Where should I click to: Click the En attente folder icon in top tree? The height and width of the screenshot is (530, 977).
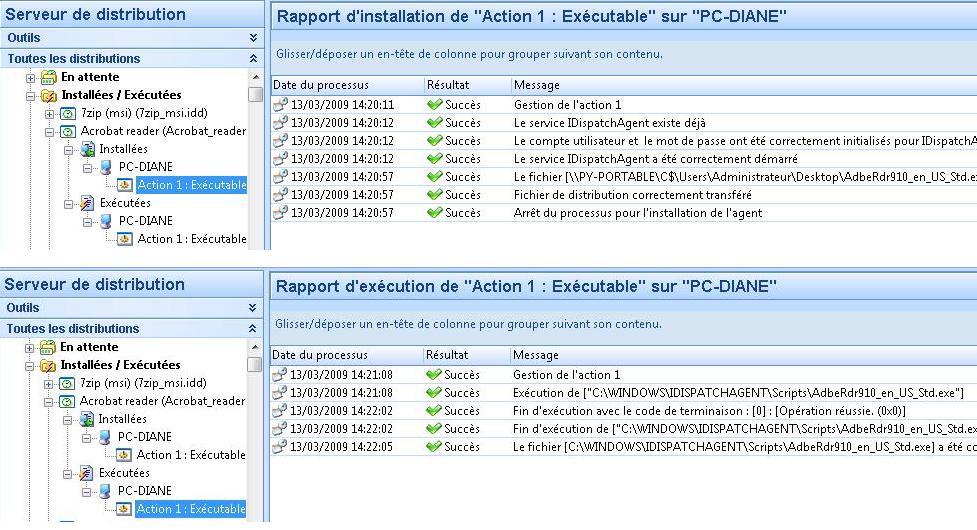(49, 77)
